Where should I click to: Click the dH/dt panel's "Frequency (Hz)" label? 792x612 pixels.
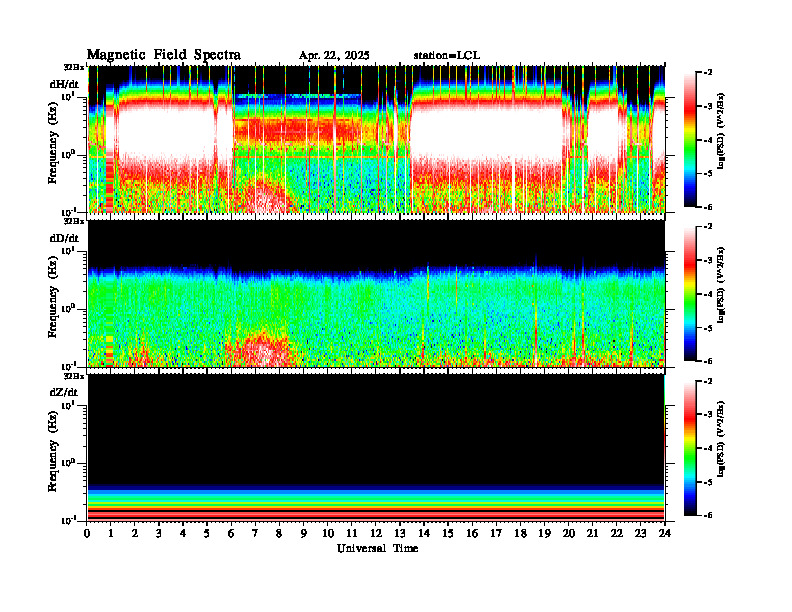pyautogui.click(x=53, y=143)
